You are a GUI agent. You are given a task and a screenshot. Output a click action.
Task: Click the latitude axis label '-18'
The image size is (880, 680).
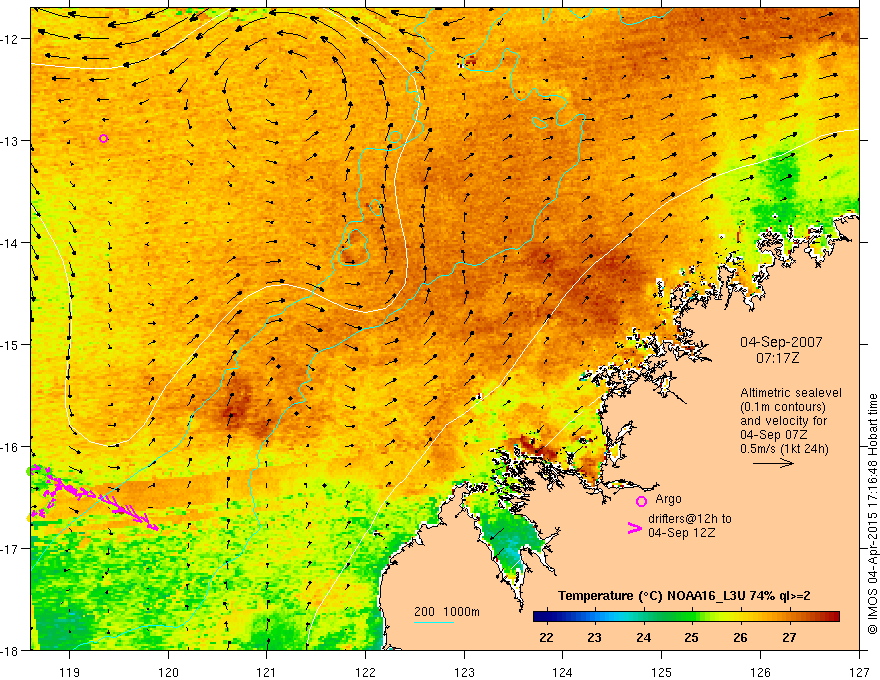click(10, 650)
